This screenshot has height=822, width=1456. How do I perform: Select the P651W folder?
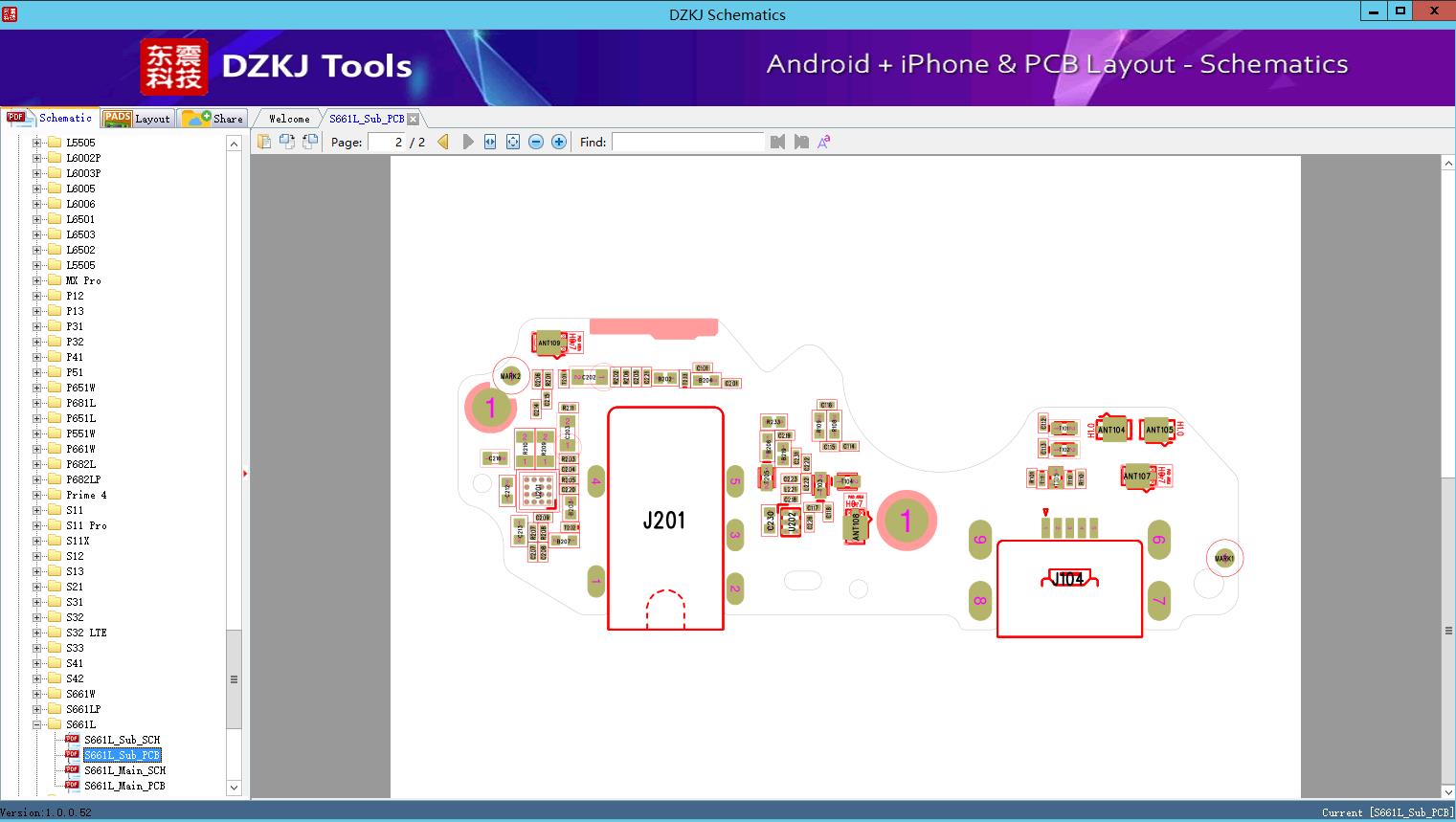(80, 388)
